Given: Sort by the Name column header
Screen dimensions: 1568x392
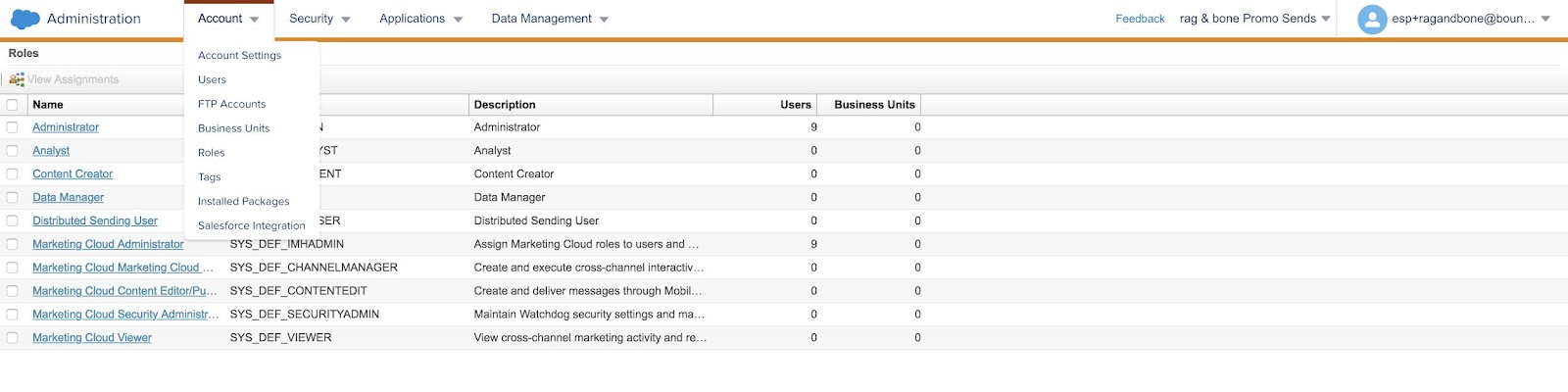Looking at the screenshot, I should point(48,105).
